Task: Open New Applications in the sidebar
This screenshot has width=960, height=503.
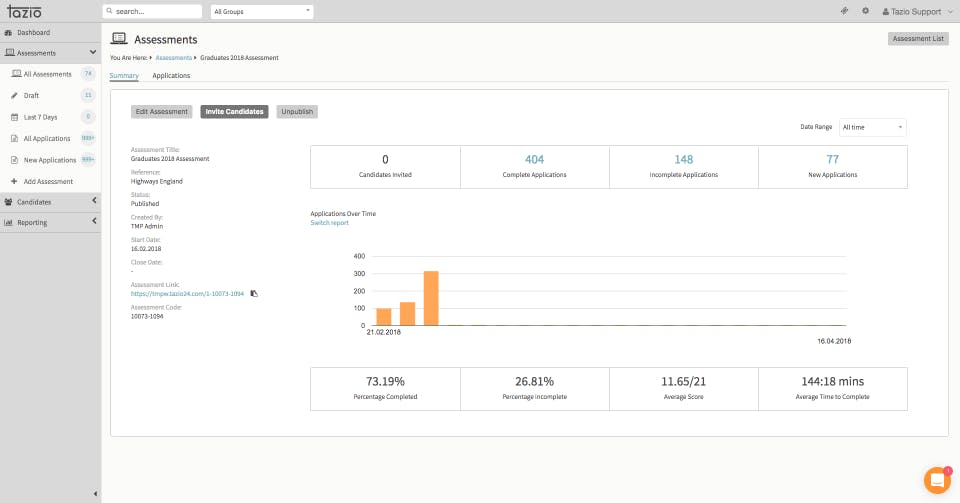Action: pyautogui.click(x=50, y=160)
